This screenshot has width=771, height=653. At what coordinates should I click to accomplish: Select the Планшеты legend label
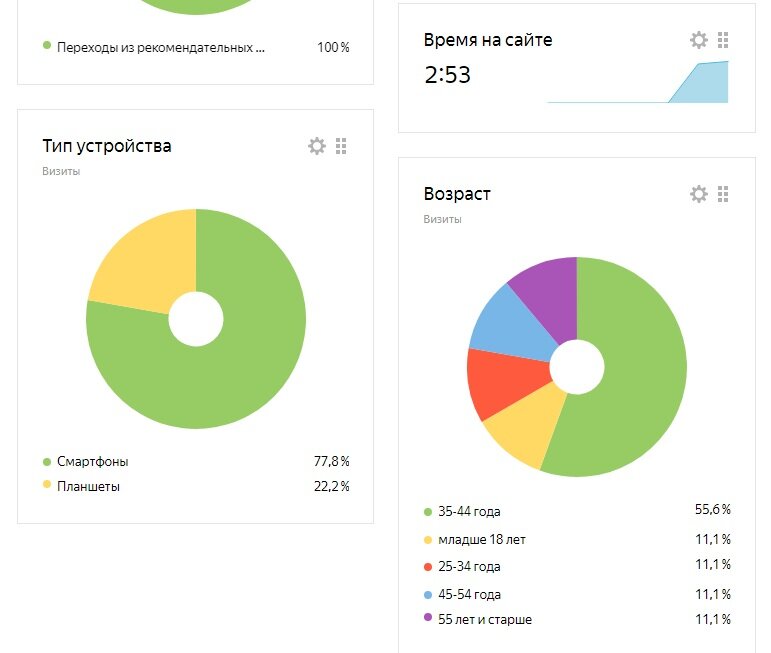89,486
